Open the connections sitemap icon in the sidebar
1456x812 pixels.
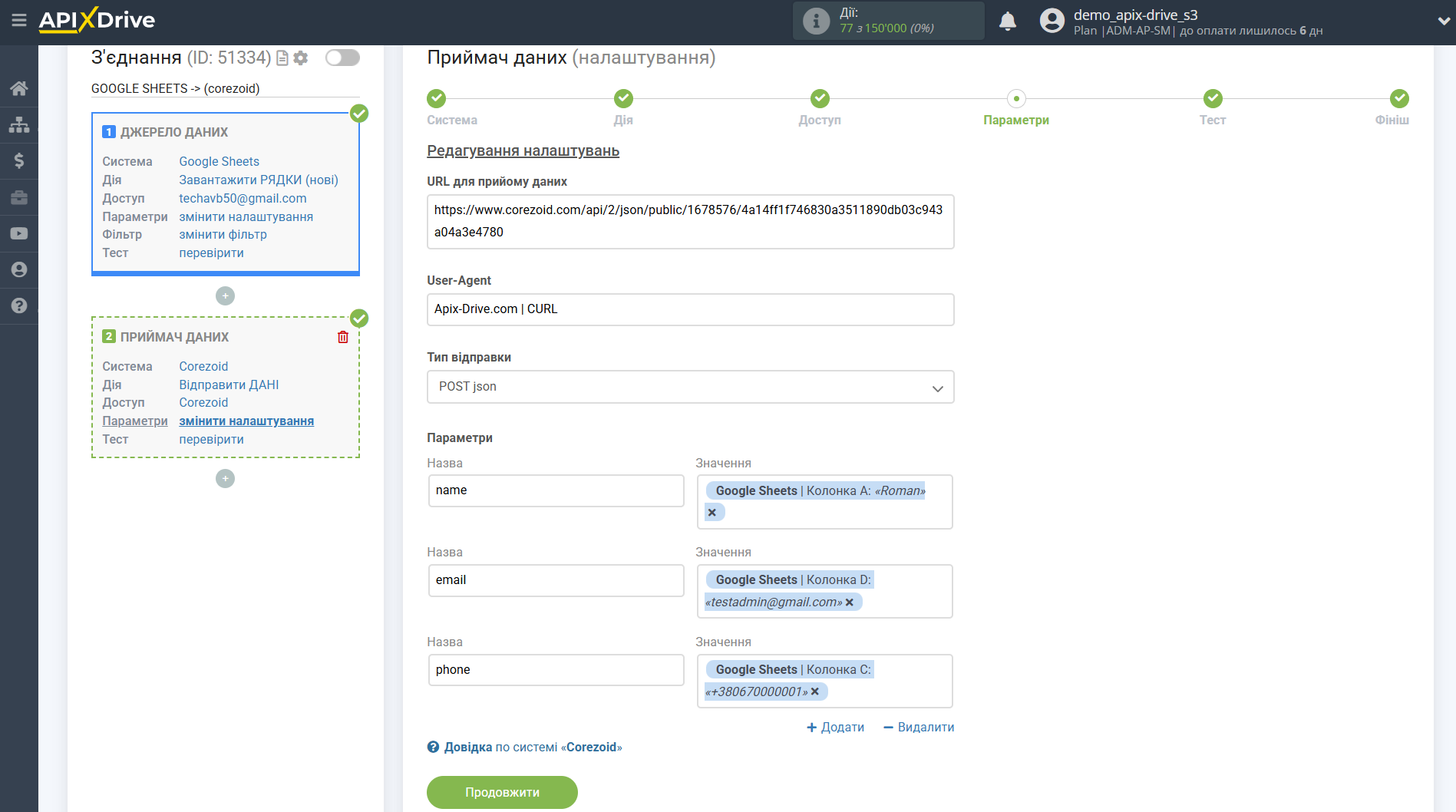coord(19,124)
